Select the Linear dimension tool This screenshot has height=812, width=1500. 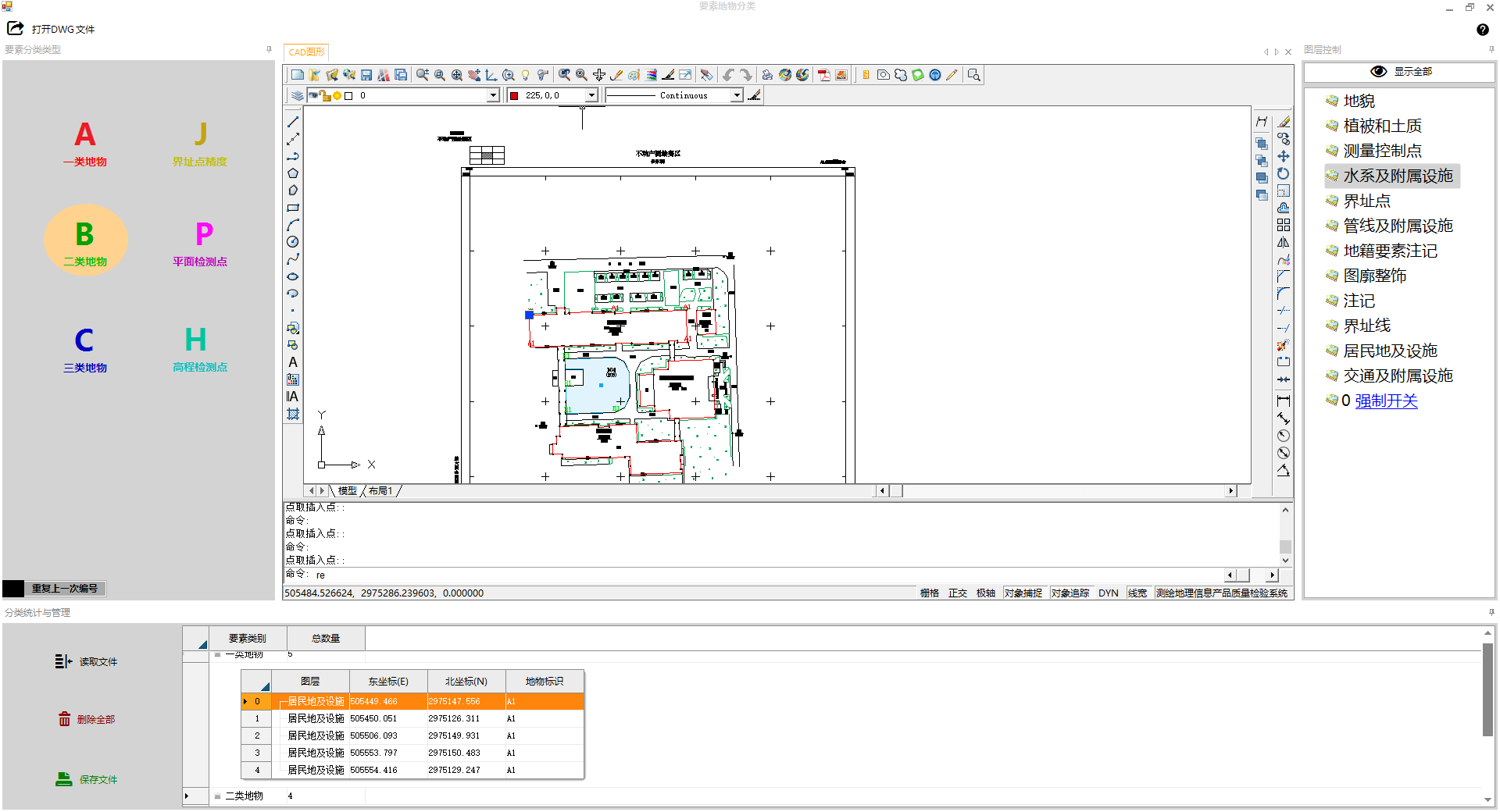(1284, 401)
